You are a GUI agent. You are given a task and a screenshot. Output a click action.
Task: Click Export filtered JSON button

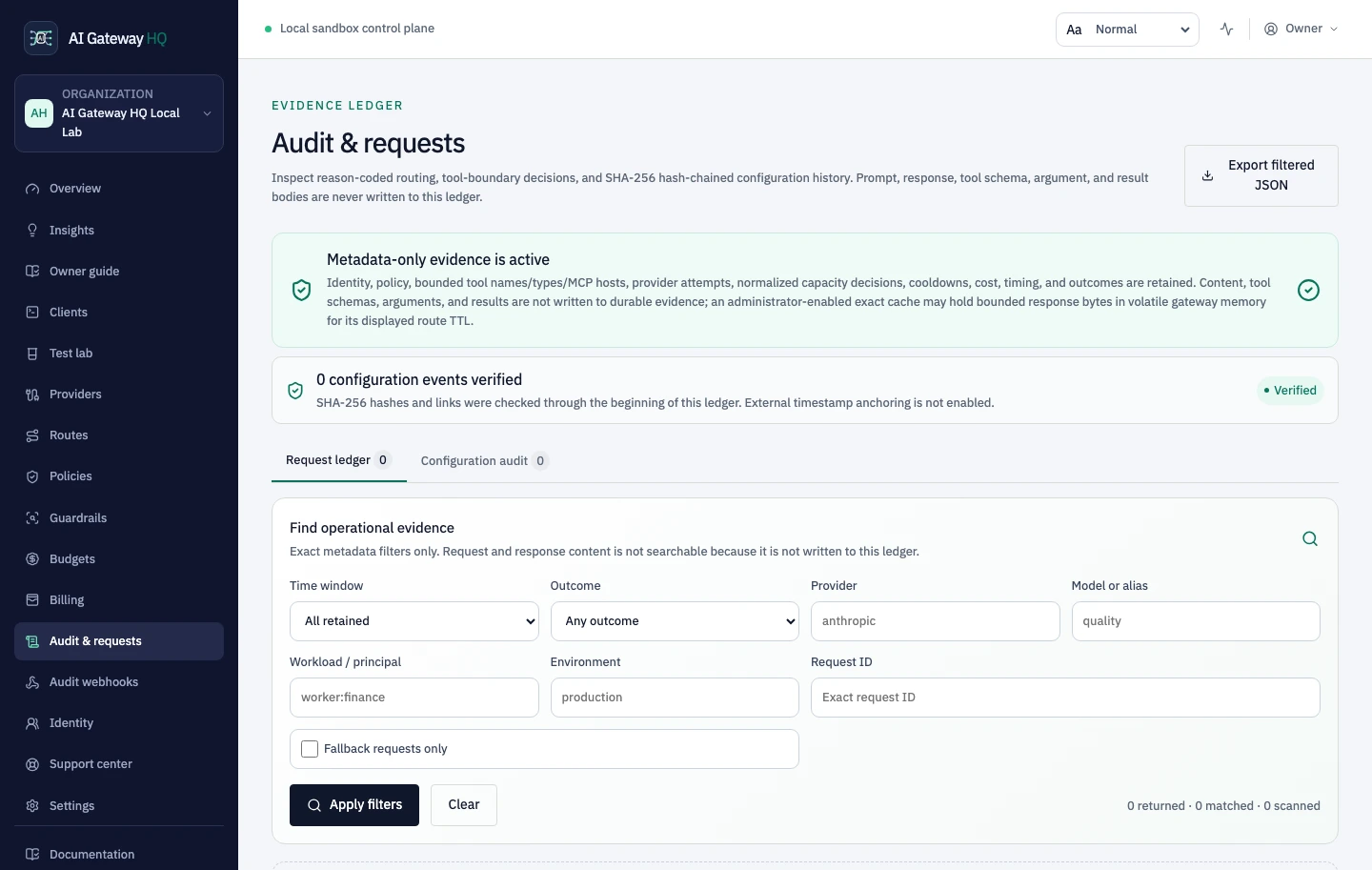point(1261,175)
